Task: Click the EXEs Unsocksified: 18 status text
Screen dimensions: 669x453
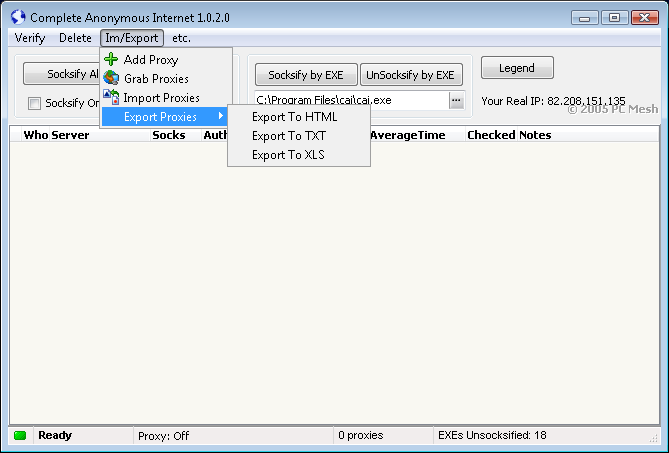Action: coord(492,436)
